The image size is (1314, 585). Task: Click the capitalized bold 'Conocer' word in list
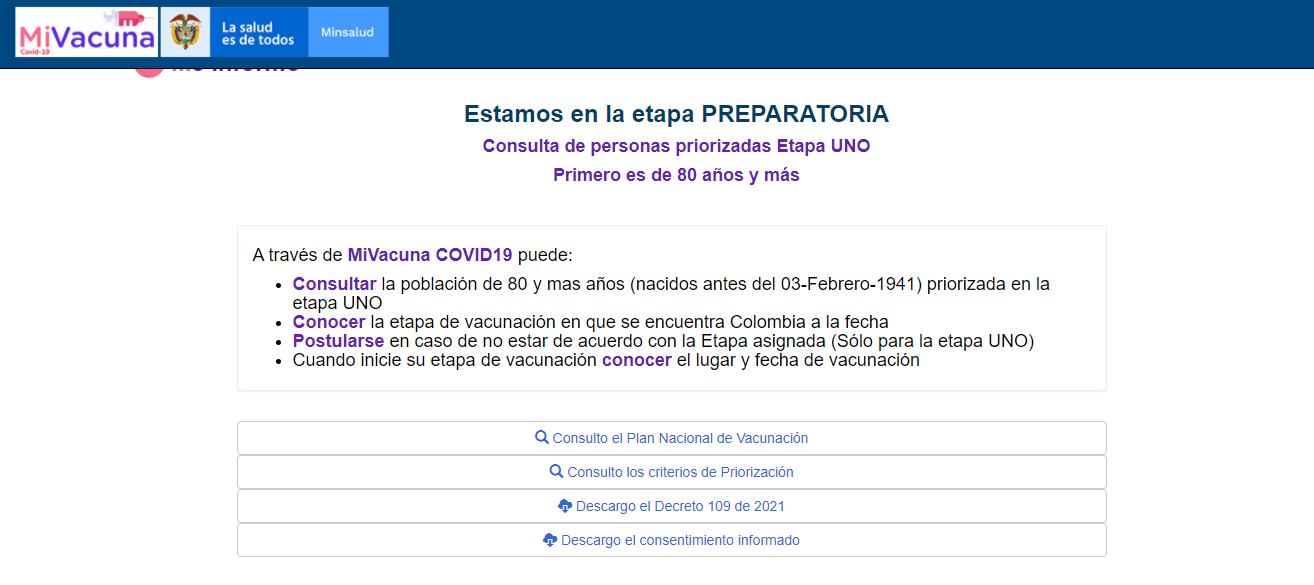click(x=329, y=322)
